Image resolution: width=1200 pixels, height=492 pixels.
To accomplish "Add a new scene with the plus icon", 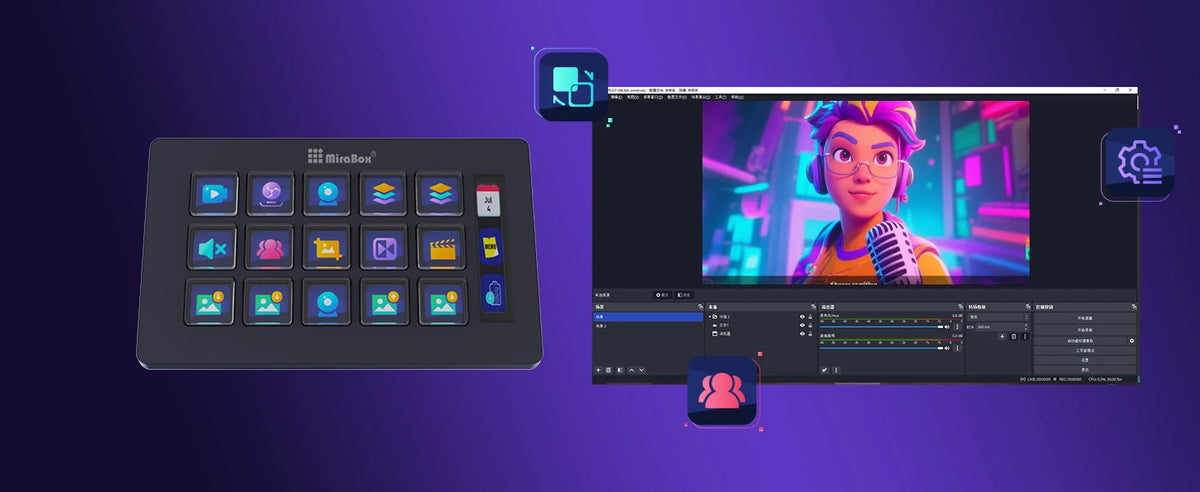I will [598, 370].
